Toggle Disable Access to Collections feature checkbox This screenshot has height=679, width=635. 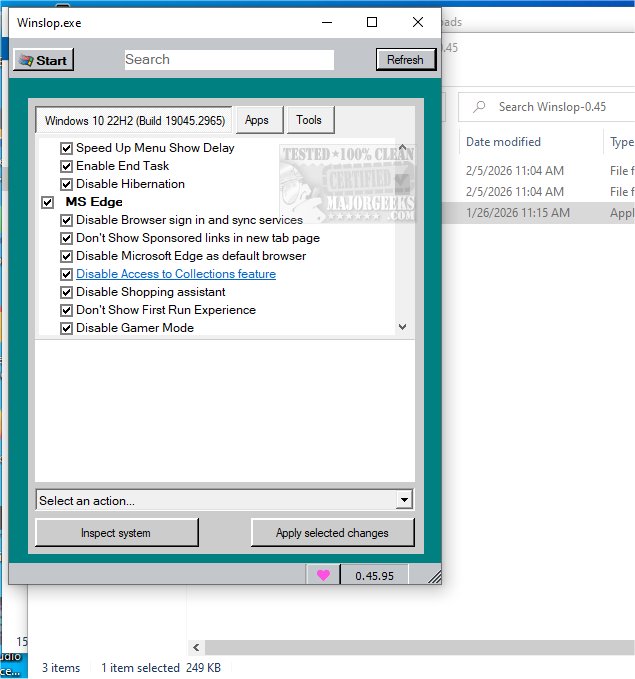(66, 274)
